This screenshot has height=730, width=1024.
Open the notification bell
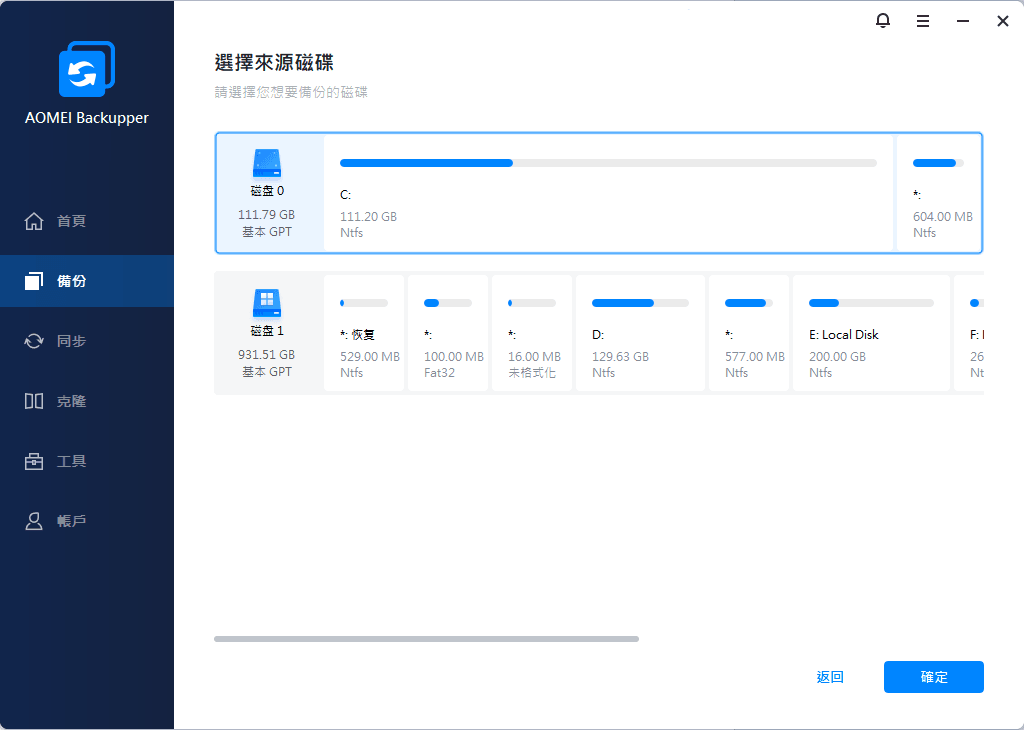coord(882,21)
